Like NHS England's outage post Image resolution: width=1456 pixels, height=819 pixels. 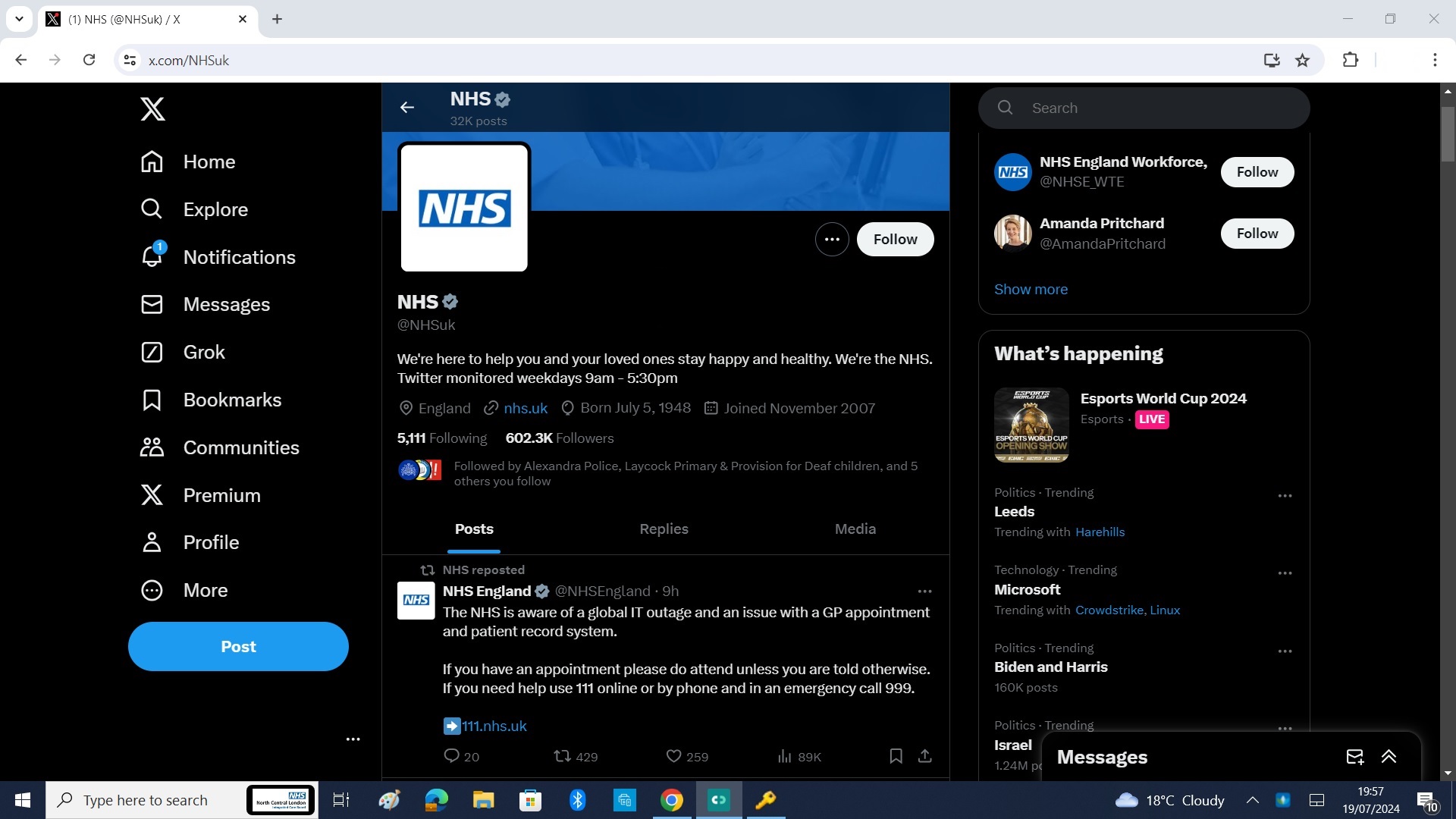[673, 756]
